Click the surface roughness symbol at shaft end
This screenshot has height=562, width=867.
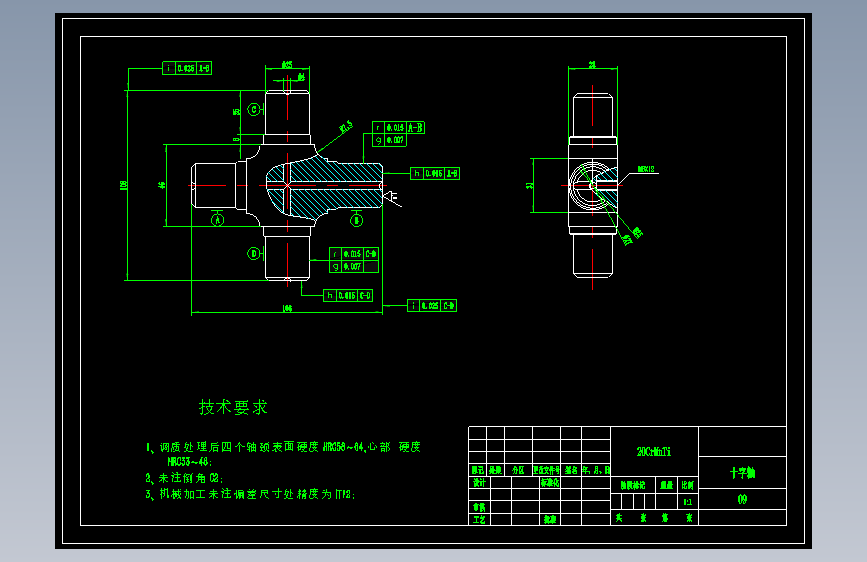[x=391, y=198]
